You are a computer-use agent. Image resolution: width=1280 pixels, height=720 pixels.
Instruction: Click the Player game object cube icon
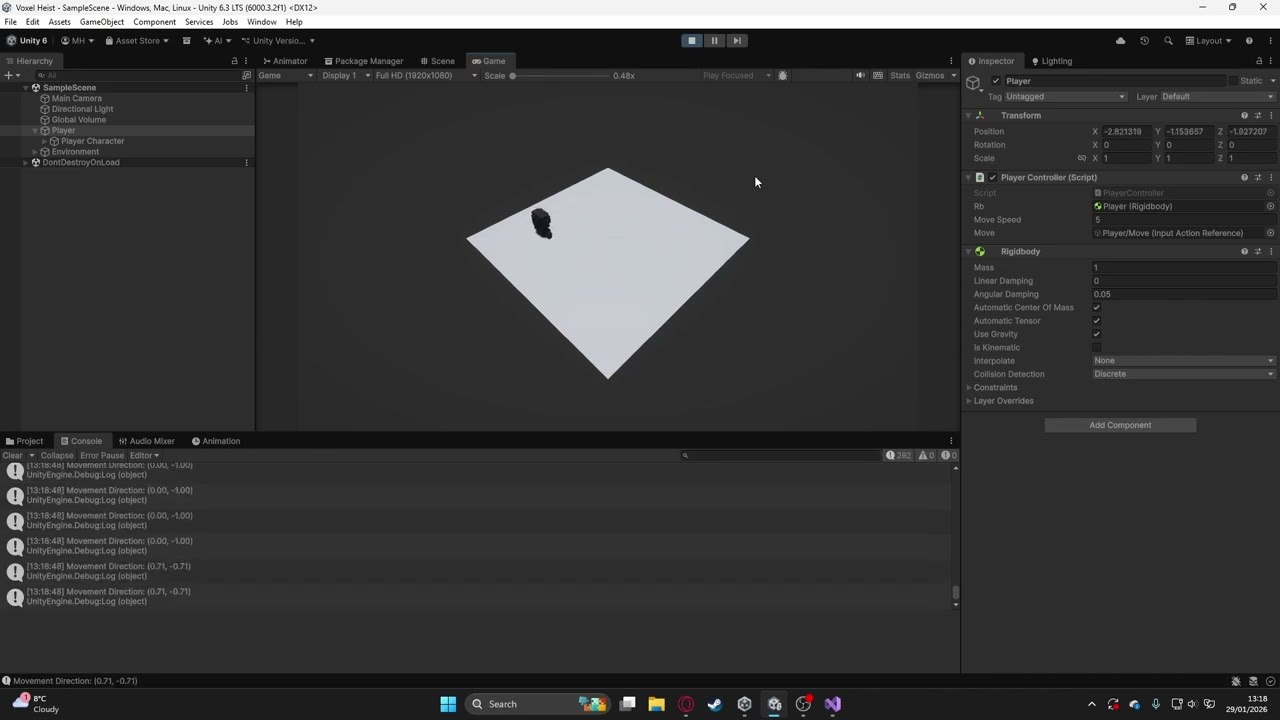(973, 83)
